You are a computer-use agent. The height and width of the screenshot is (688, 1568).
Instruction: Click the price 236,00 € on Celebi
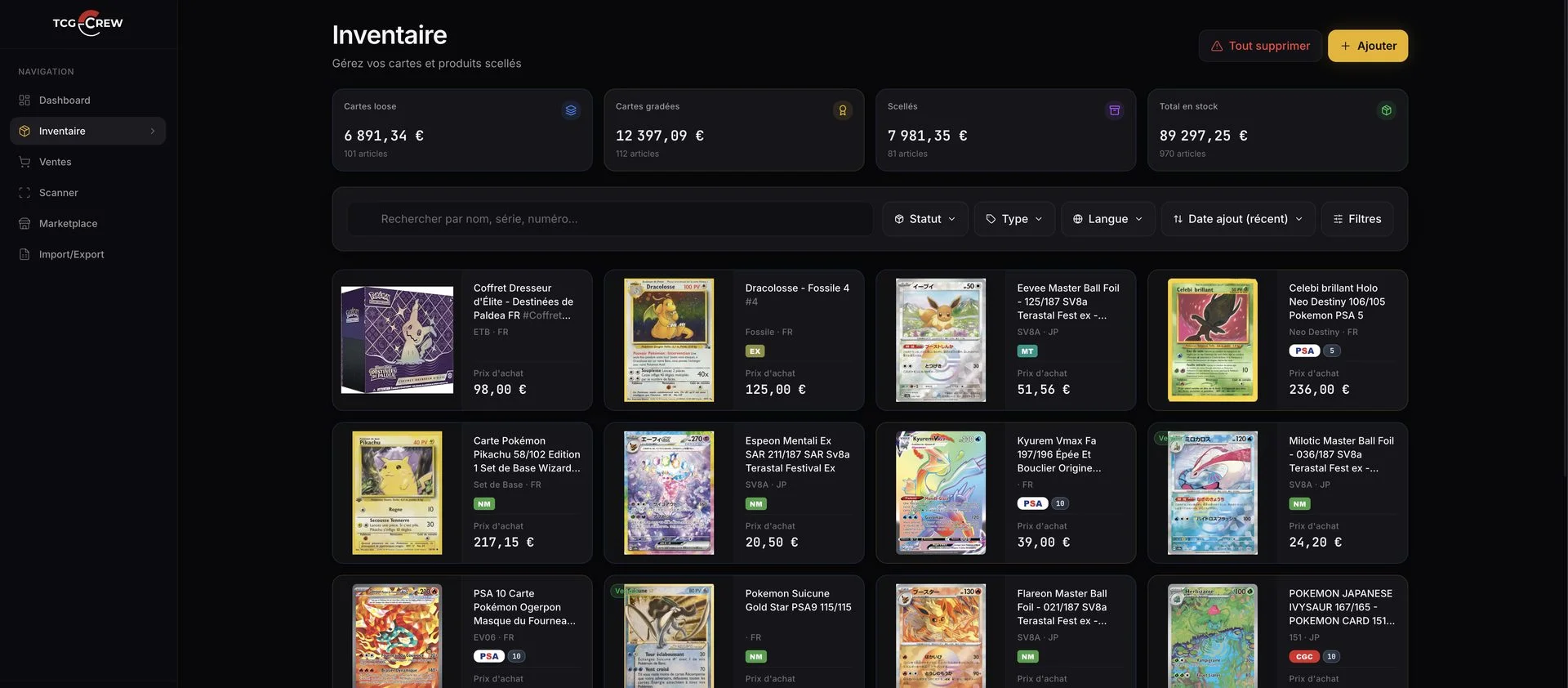[x=1319, y=390]
